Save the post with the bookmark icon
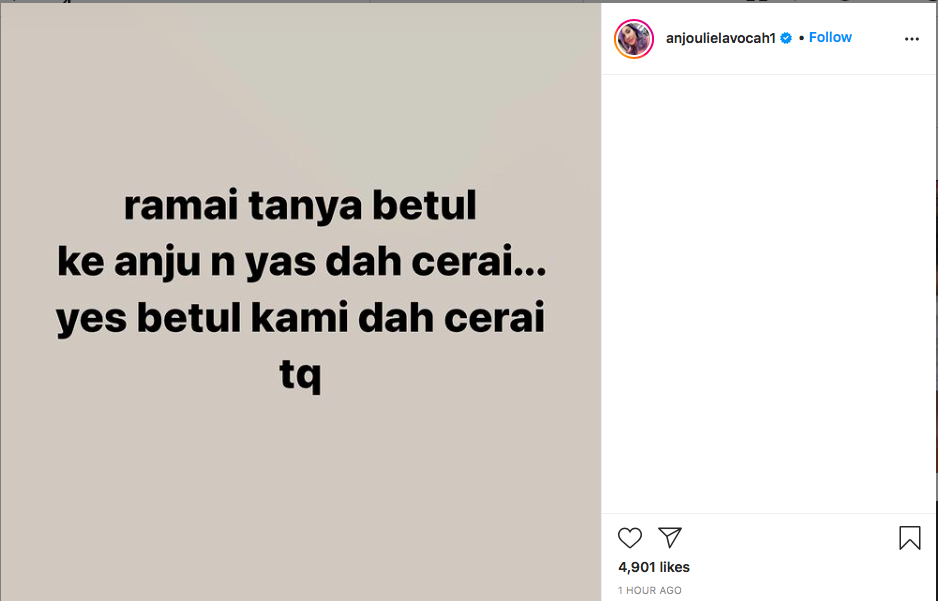This screenshot has width=938, height=601. pyautogui.click(x=909, y=538)
